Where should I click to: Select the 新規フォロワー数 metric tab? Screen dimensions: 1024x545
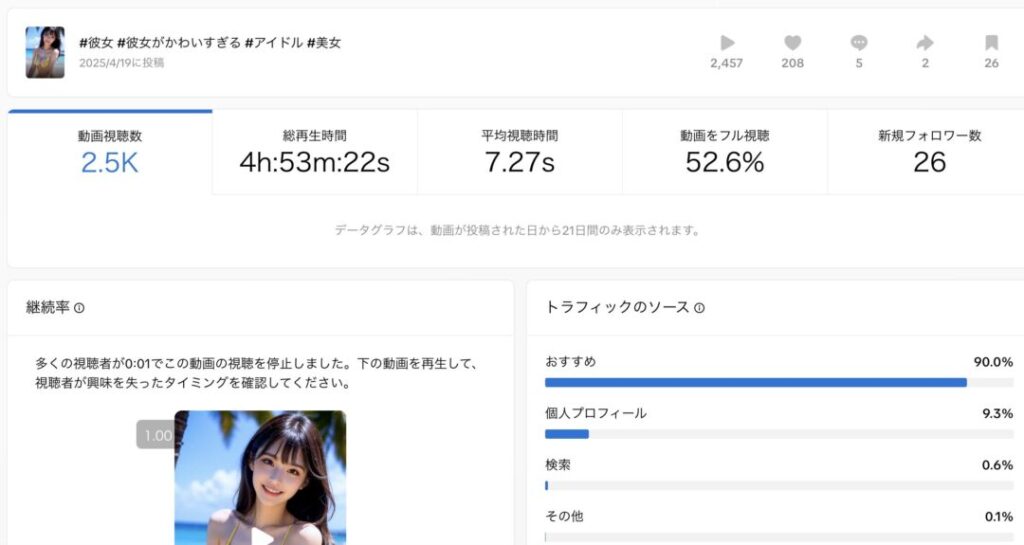(x=929, y=152)
